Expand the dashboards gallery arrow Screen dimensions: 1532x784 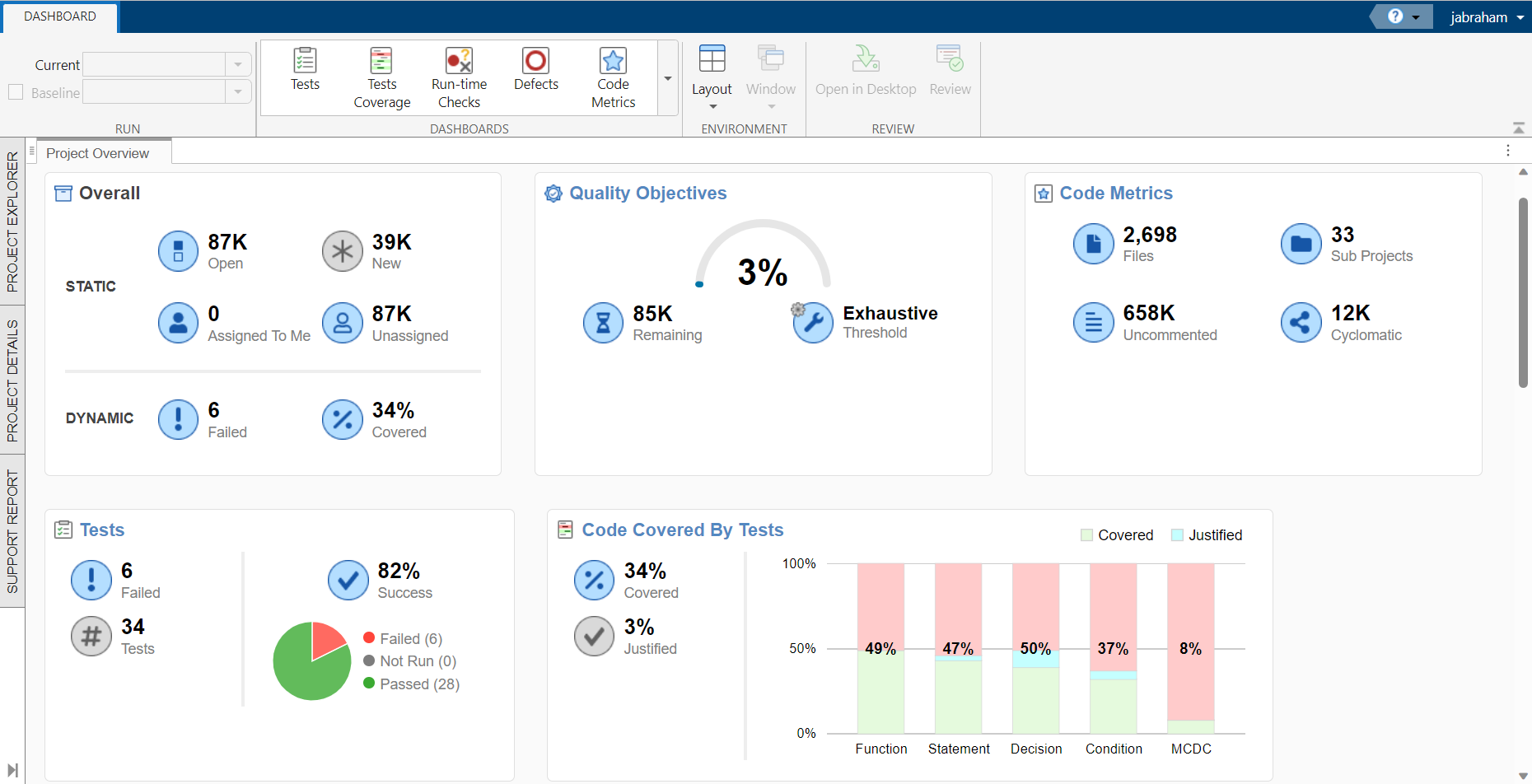click(x=668, y=79)
